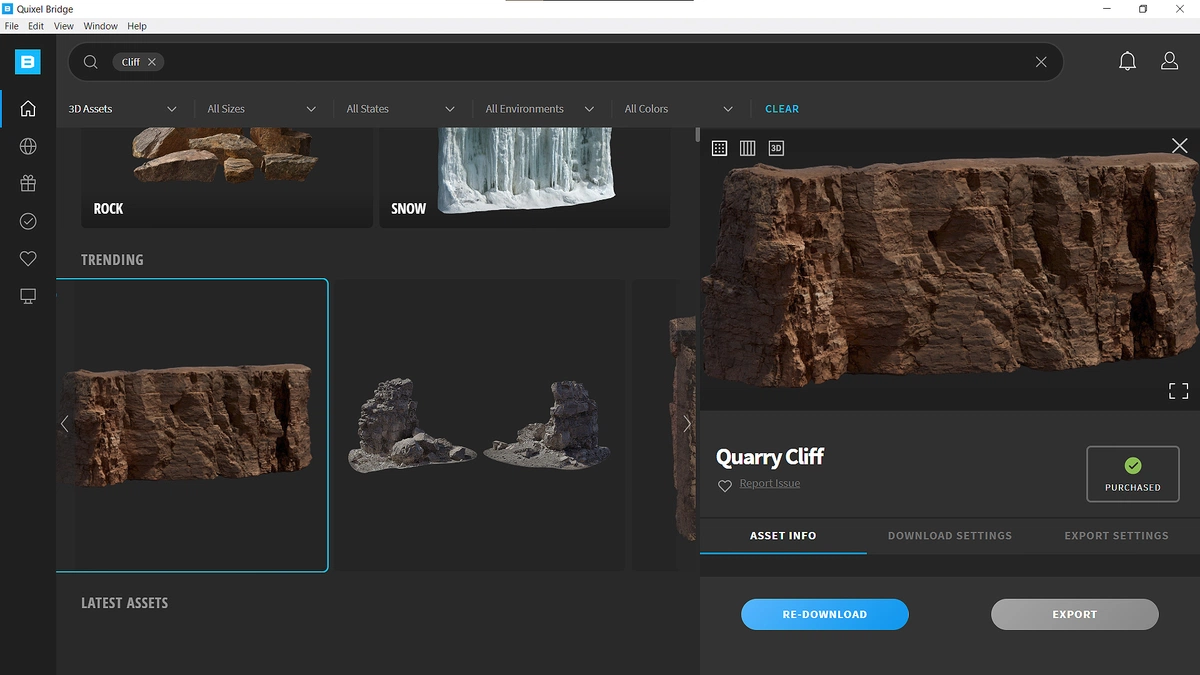
Task: Favorite Quarry Cliff with heart icon
Action: [x=725, y=486]
